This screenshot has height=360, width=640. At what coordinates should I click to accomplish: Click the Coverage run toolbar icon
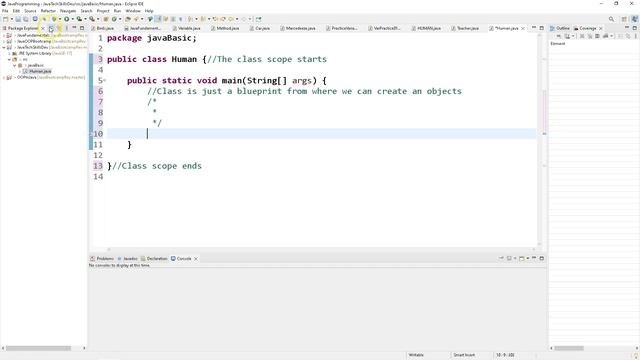coord(79,19)
